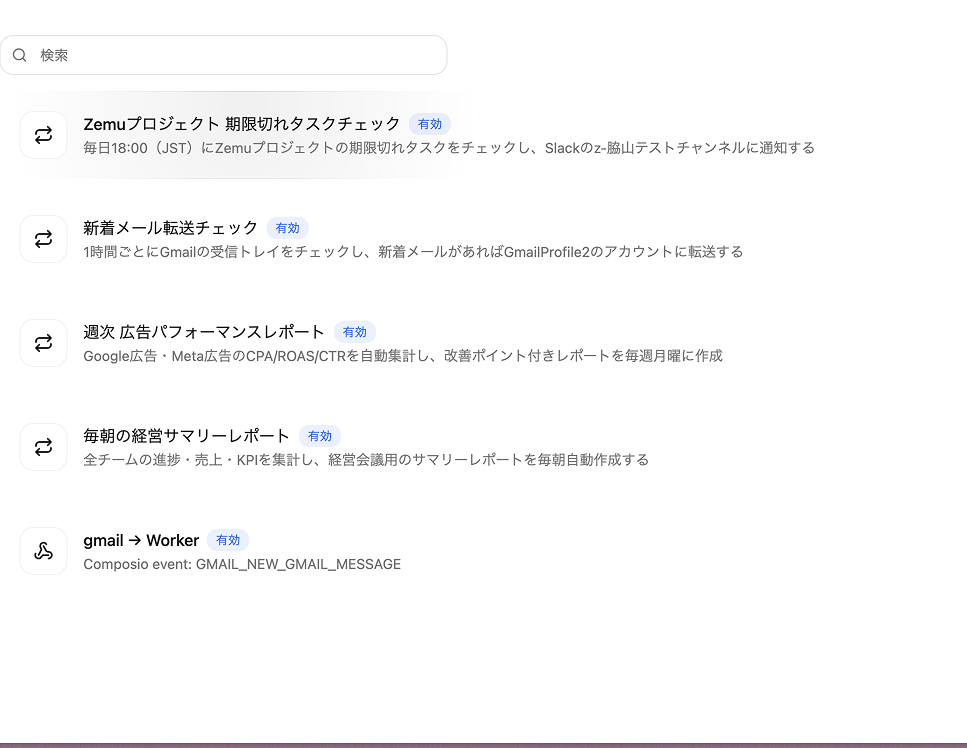Click 有効 badge on gmail → Worker
Image resolution: width=967 pixels, height=748 pixels.
(x=228, y=540)
